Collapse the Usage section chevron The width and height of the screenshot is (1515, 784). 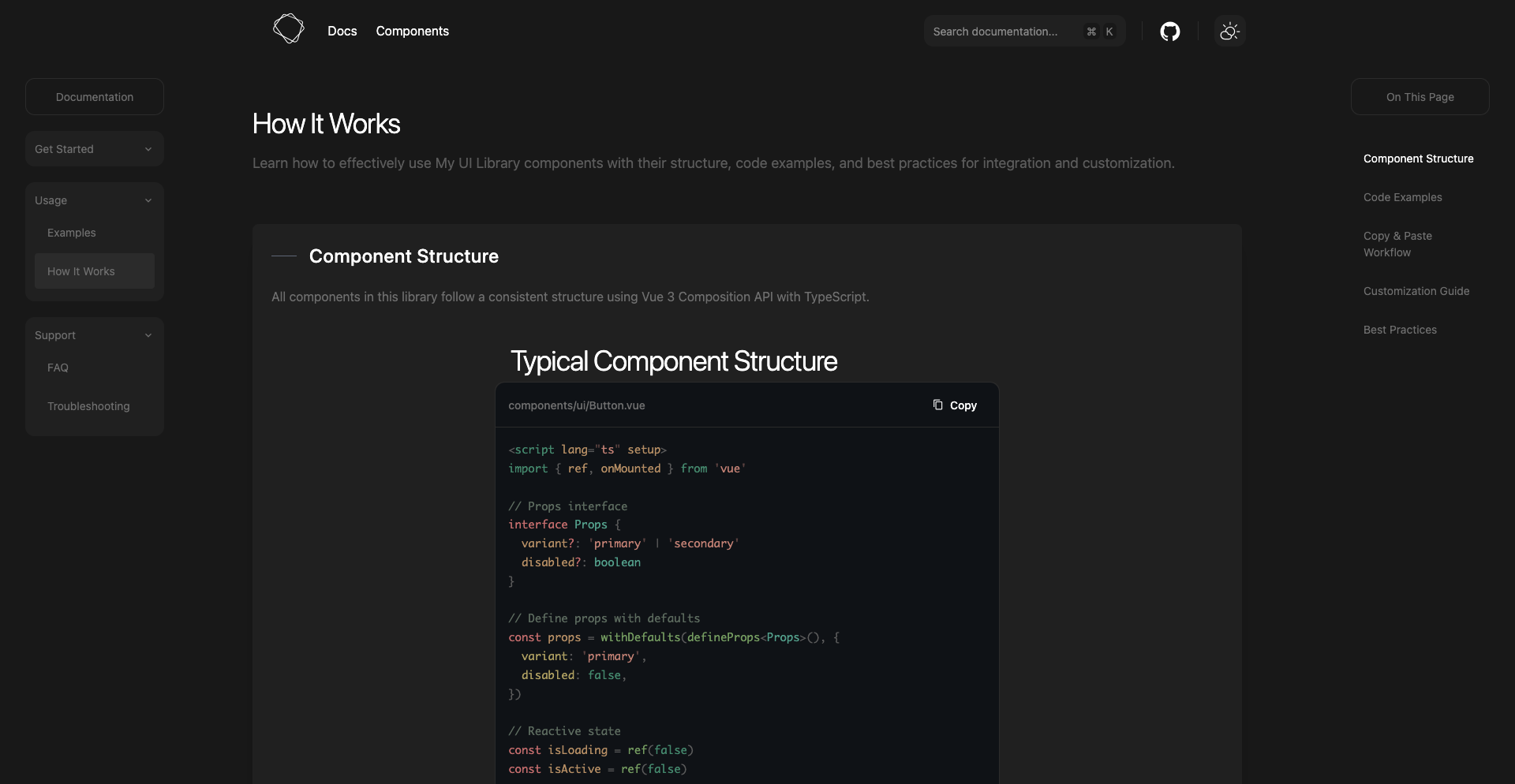click(148, 200)
